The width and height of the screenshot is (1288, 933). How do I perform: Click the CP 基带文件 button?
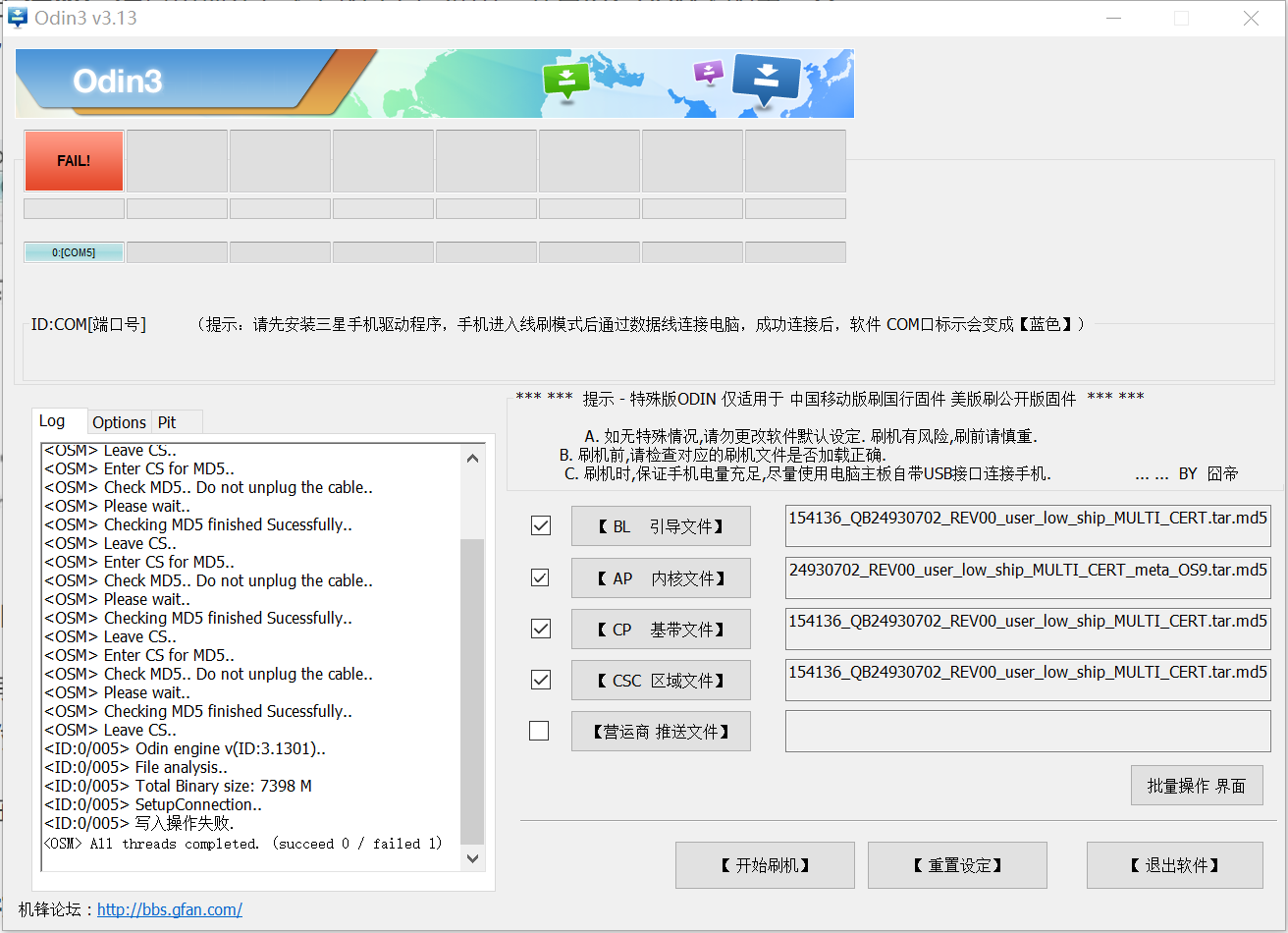[661, 629]
